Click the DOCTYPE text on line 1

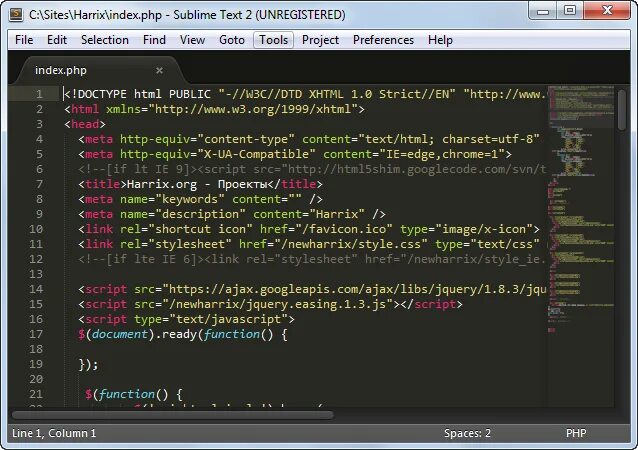(x=99, y=94)
